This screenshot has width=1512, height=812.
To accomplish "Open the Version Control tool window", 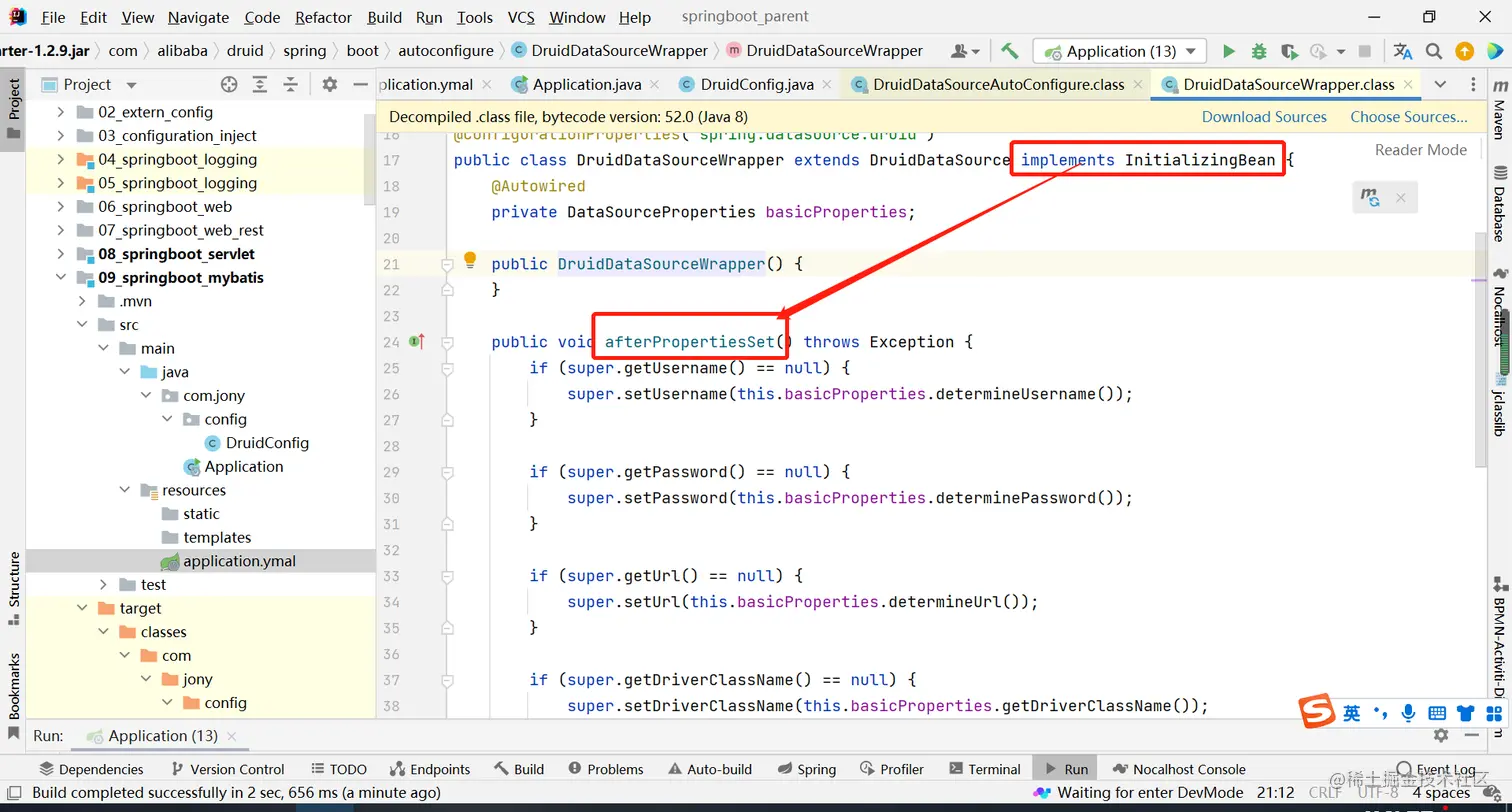I will (x=227, y=769).
